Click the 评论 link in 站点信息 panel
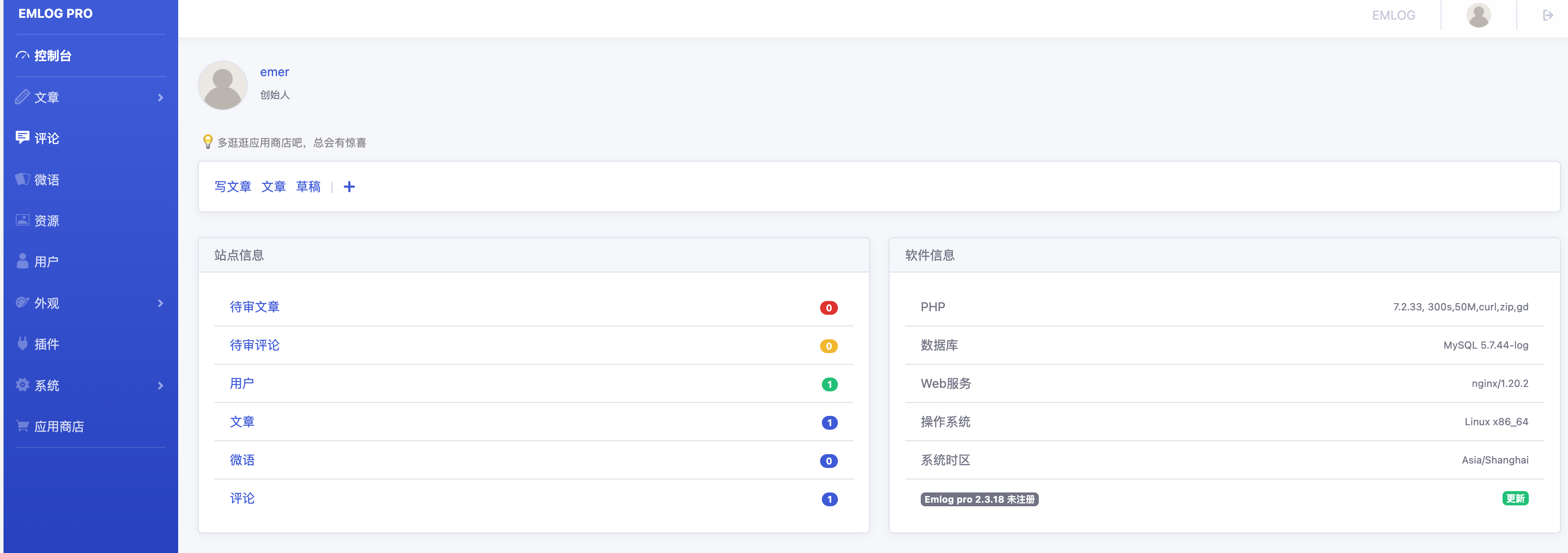This screenshot has height=553, width=1568. pos(241,498)
